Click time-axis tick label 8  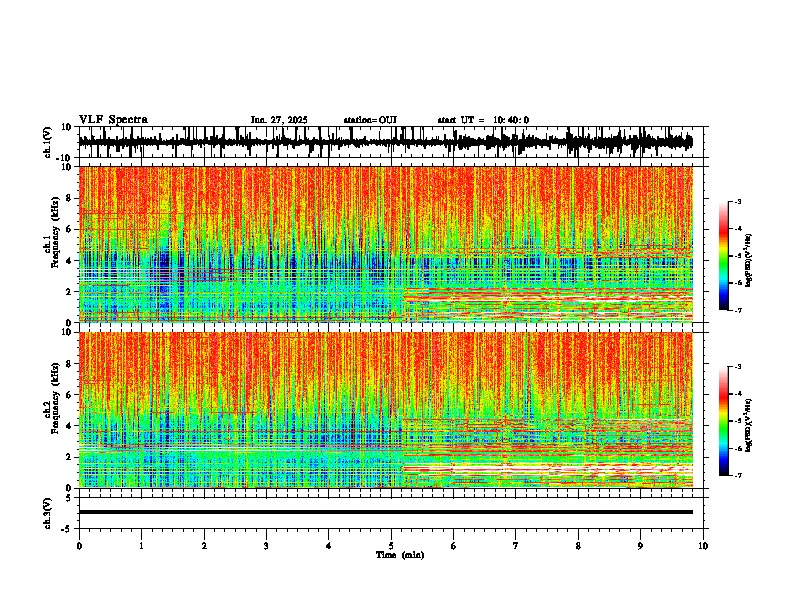(578, 546)
